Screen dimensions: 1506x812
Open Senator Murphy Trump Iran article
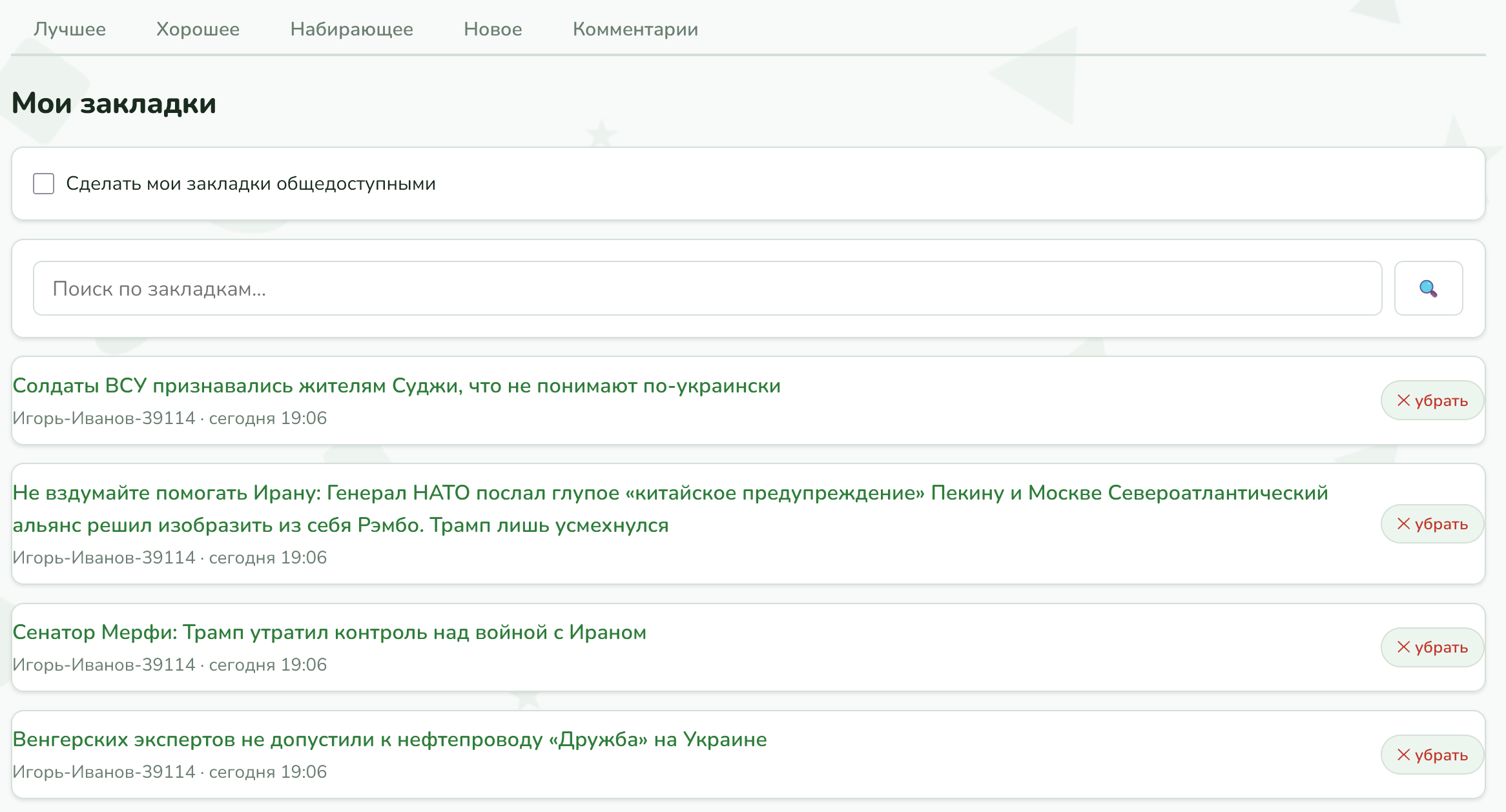329,633
